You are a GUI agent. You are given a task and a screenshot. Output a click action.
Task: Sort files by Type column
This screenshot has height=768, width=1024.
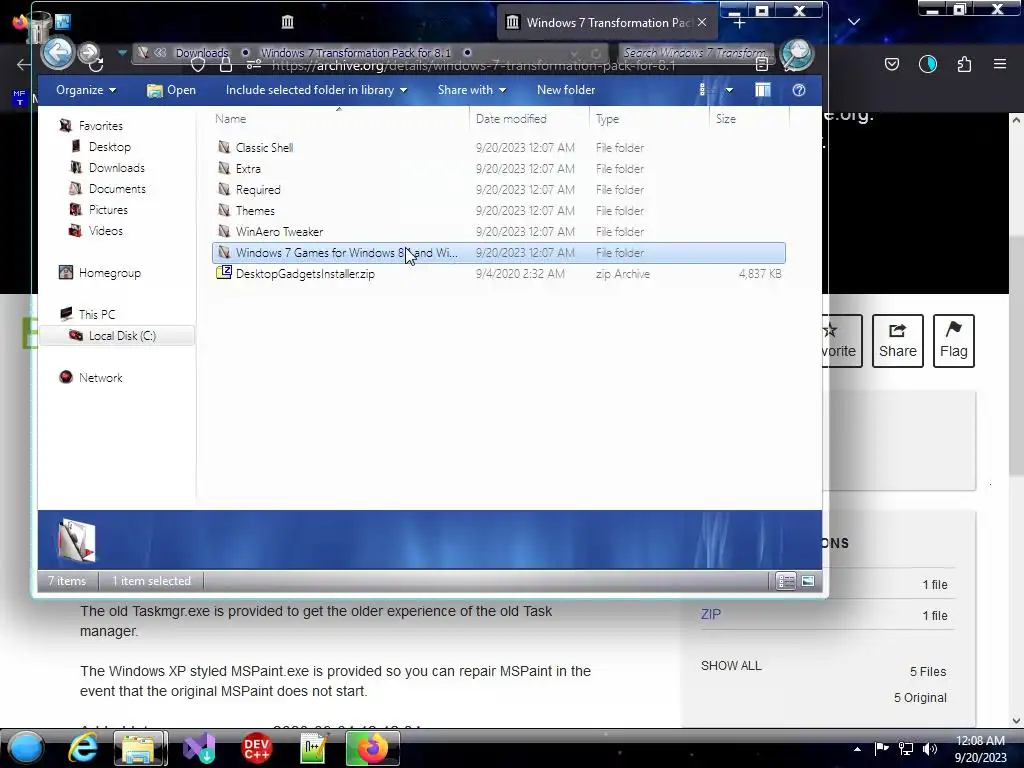click(x=649, y=119)
